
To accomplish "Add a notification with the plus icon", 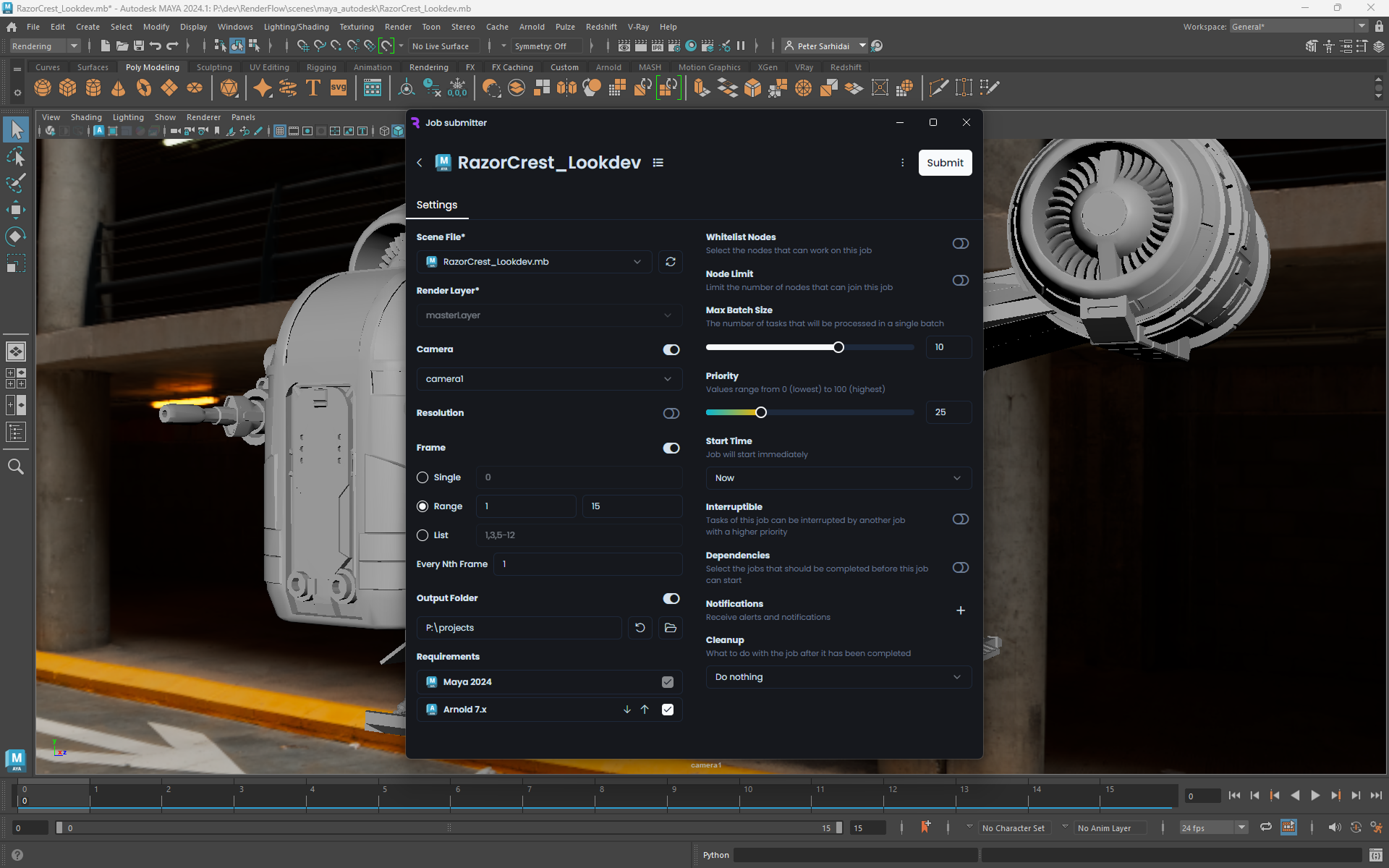I will [961, 610].
